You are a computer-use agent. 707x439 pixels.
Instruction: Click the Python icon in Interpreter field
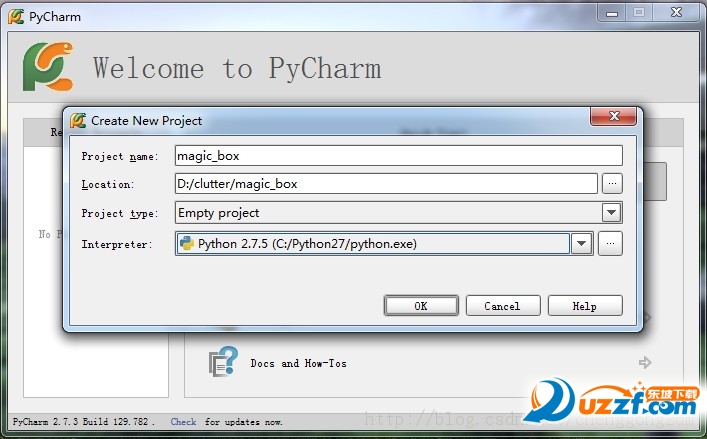click(187, 244)
